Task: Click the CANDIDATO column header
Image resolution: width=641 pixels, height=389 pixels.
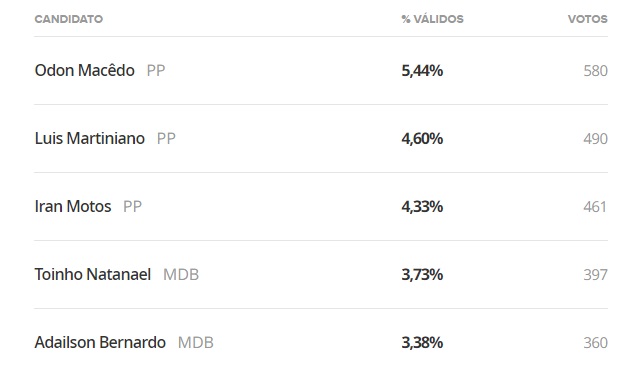Action: 69,19
